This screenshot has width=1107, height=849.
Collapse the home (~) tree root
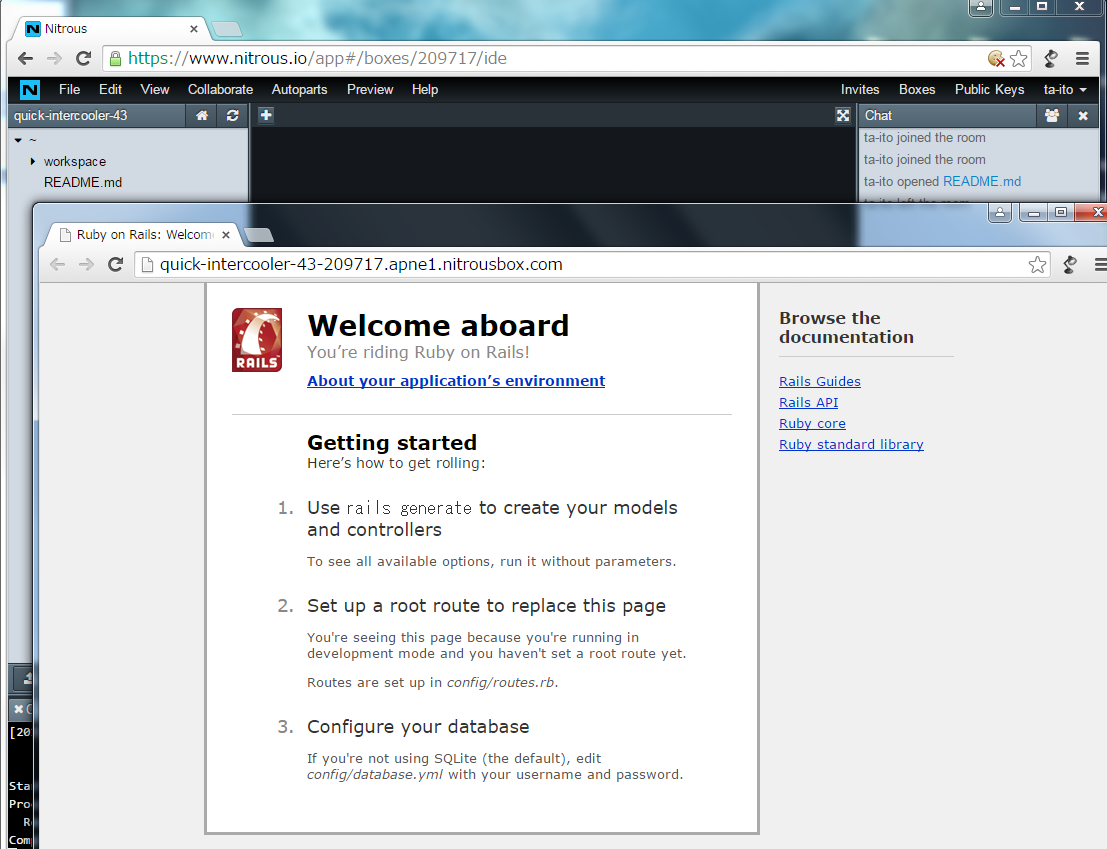click(18, 140)
